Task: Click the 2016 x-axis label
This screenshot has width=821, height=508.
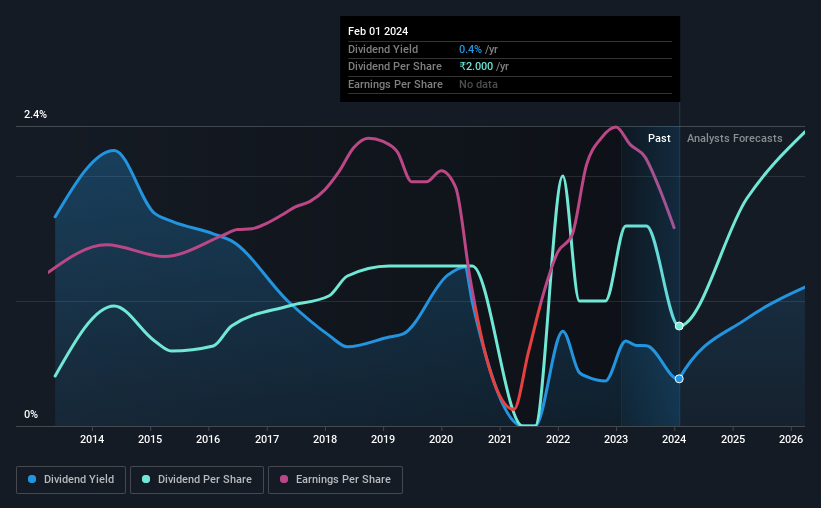Action: (x=208, y=439)
